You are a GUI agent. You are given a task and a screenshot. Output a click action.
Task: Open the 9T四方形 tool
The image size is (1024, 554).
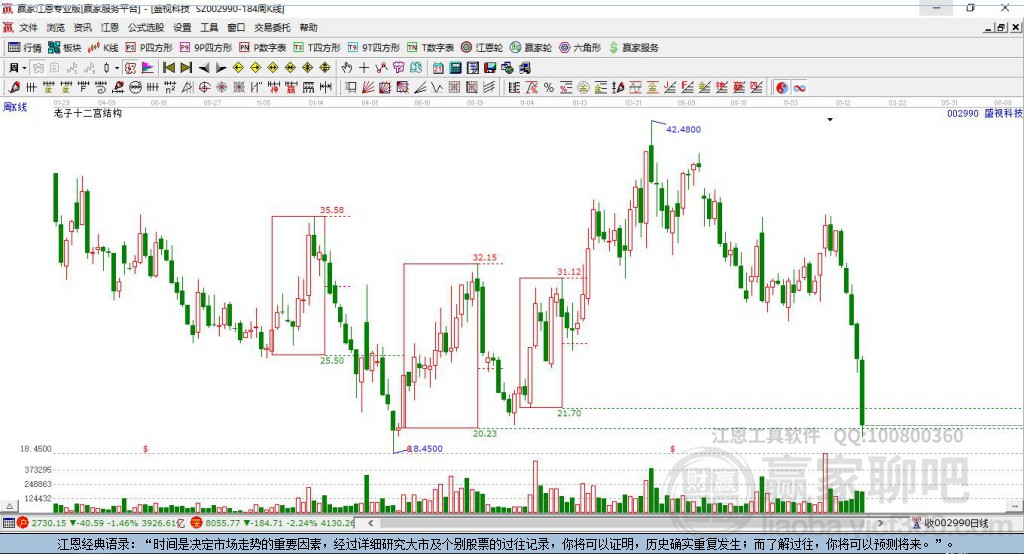(374, 48)
